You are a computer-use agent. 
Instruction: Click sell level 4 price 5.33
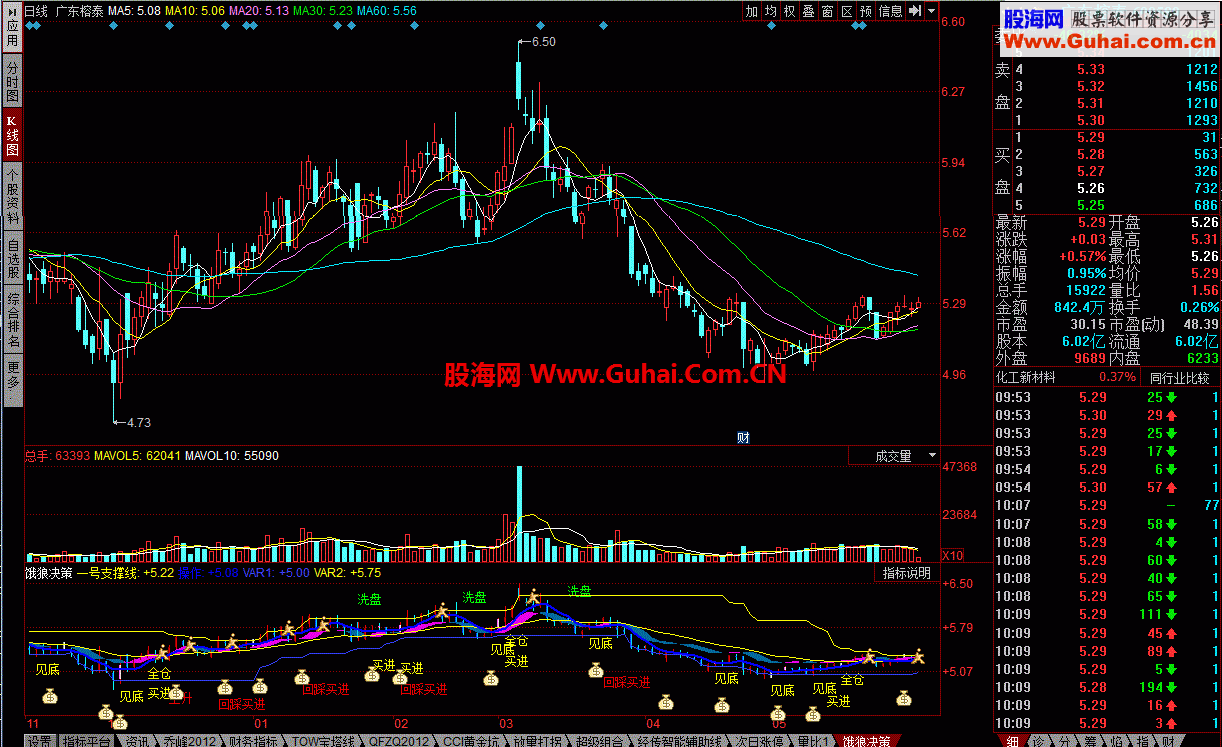(1090, 69)
